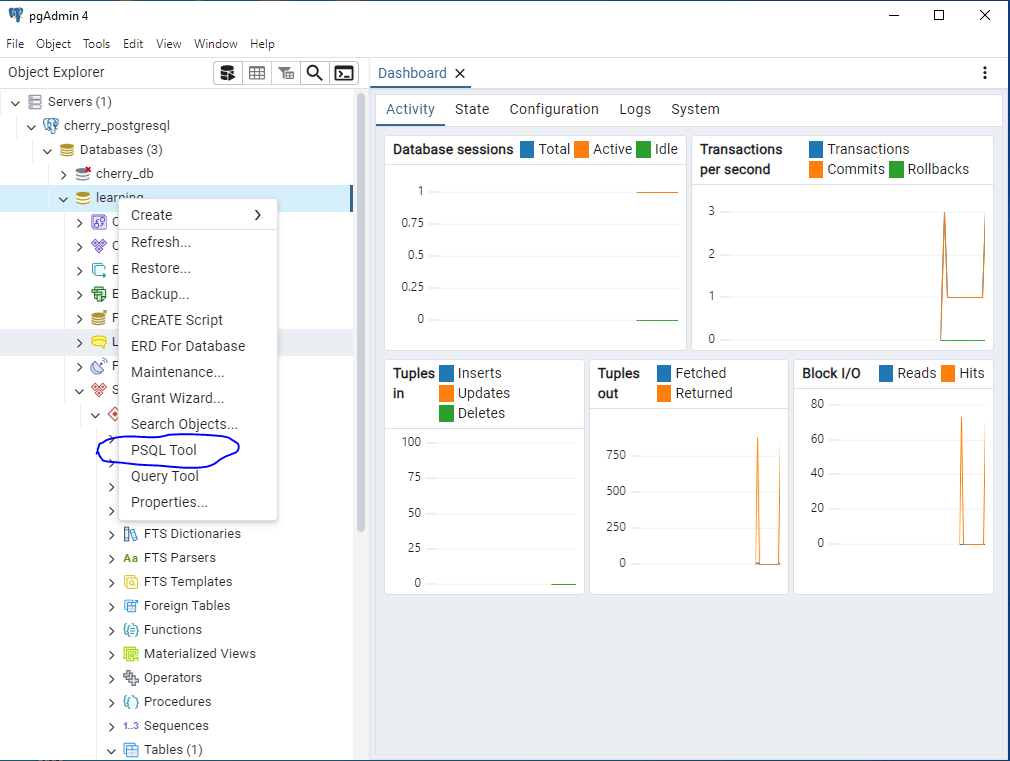
Task: Select the Materialized Views icon
Action: 129,653
